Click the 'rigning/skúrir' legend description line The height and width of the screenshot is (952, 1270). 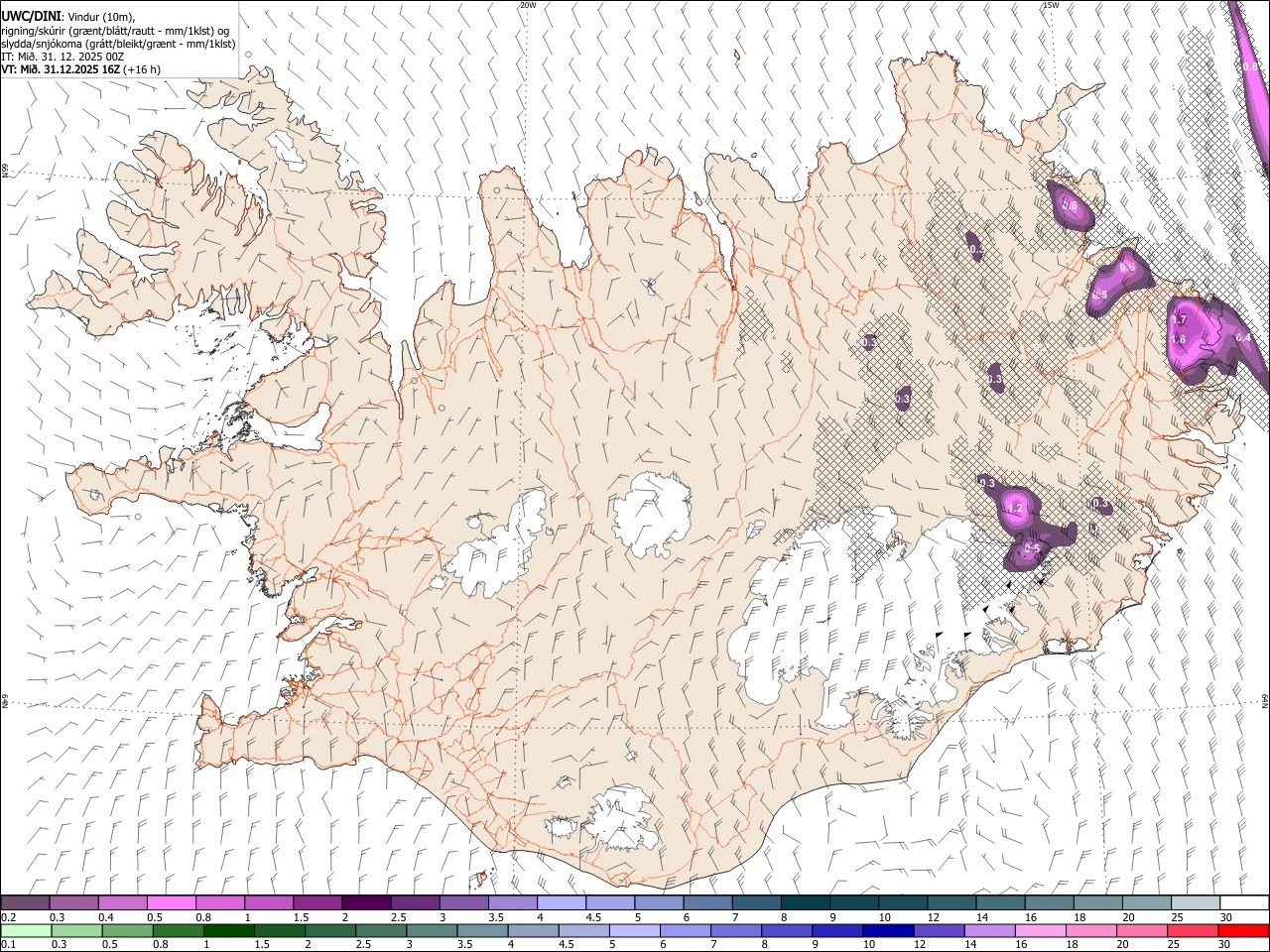pos(115,30)
